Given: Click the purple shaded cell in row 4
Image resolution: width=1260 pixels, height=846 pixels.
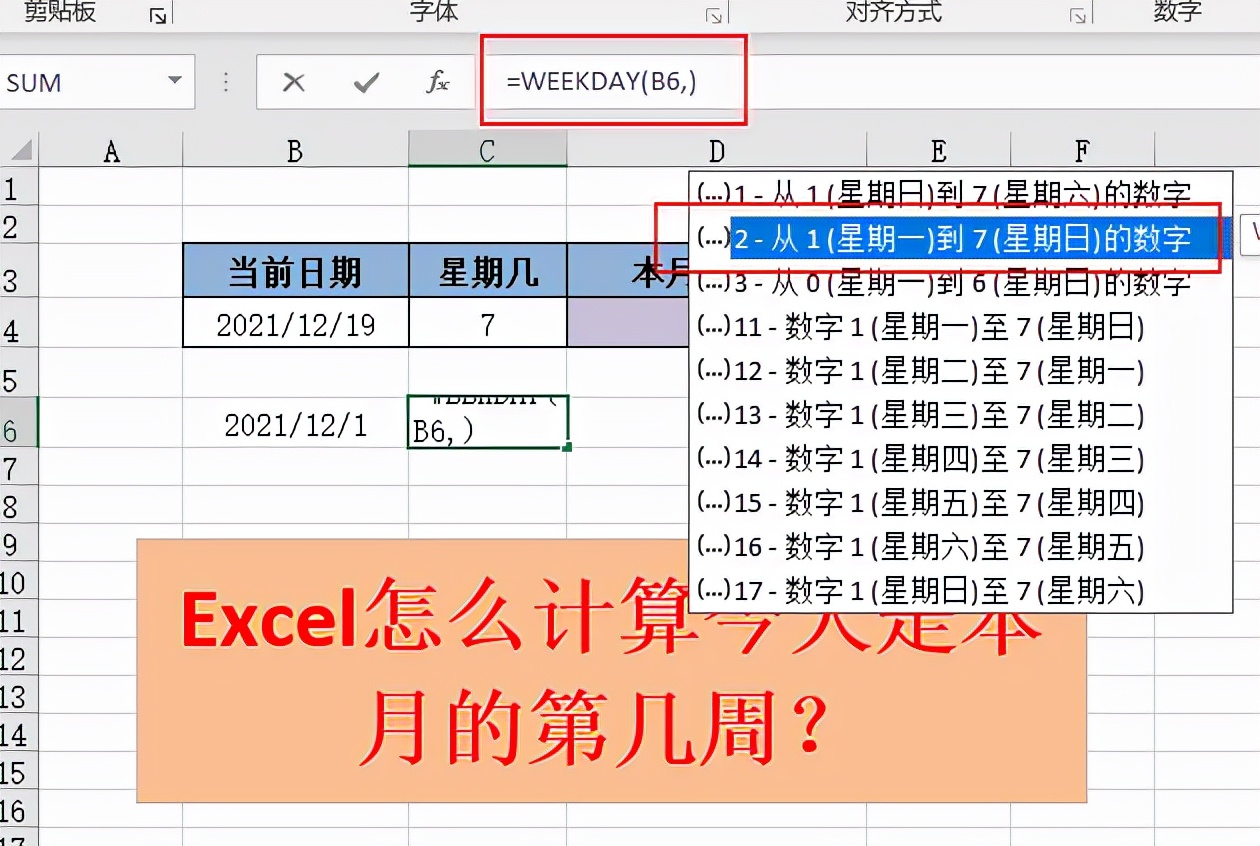Looking at the screenshot, I should [x=628, y=323].
